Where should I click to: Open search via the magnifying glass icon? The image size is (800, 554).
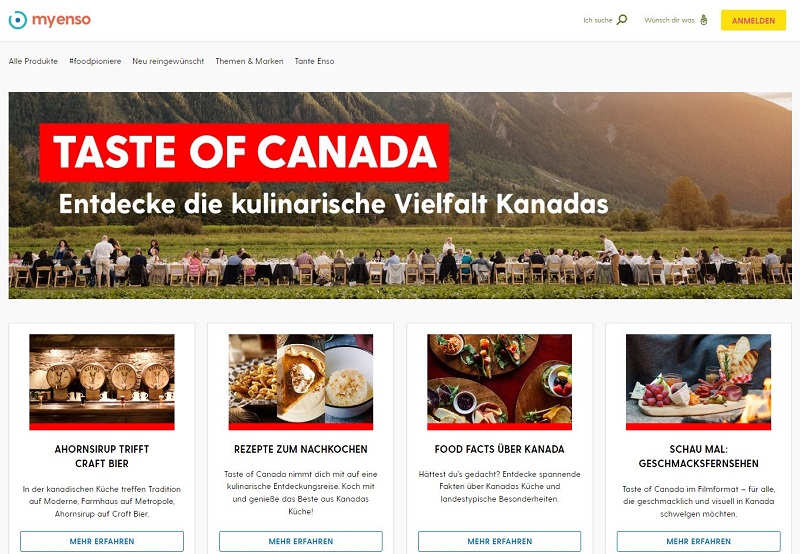point(622,20)
